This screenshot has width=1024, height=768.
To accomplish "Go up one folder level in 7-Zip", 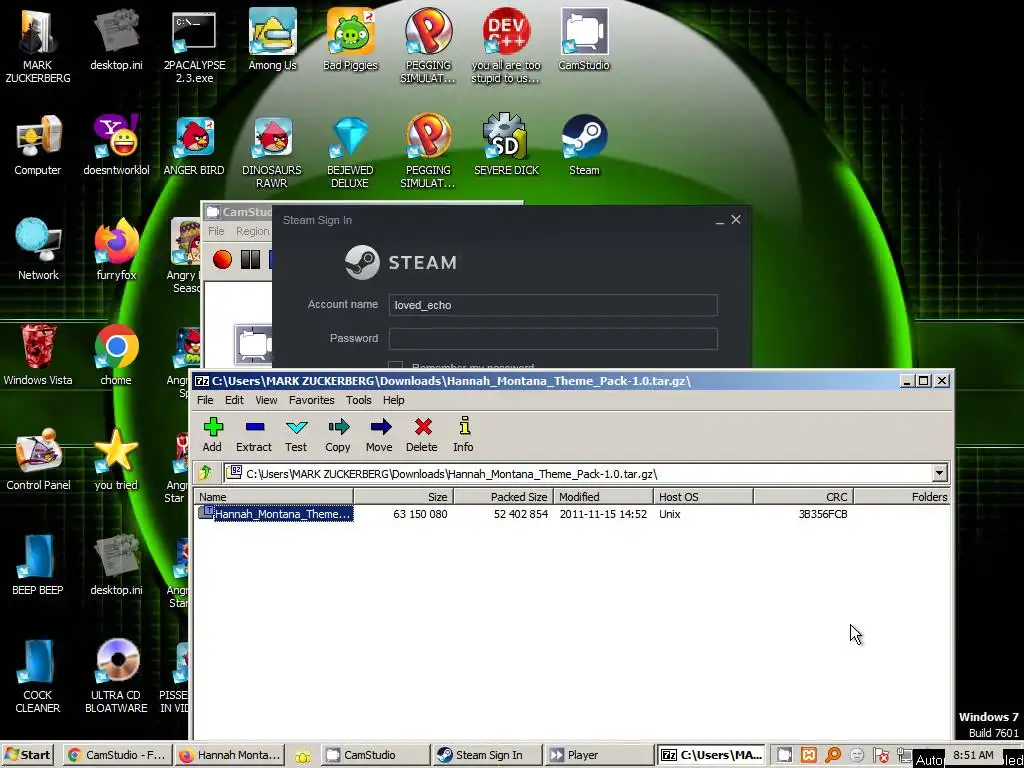I will [205, 473].
